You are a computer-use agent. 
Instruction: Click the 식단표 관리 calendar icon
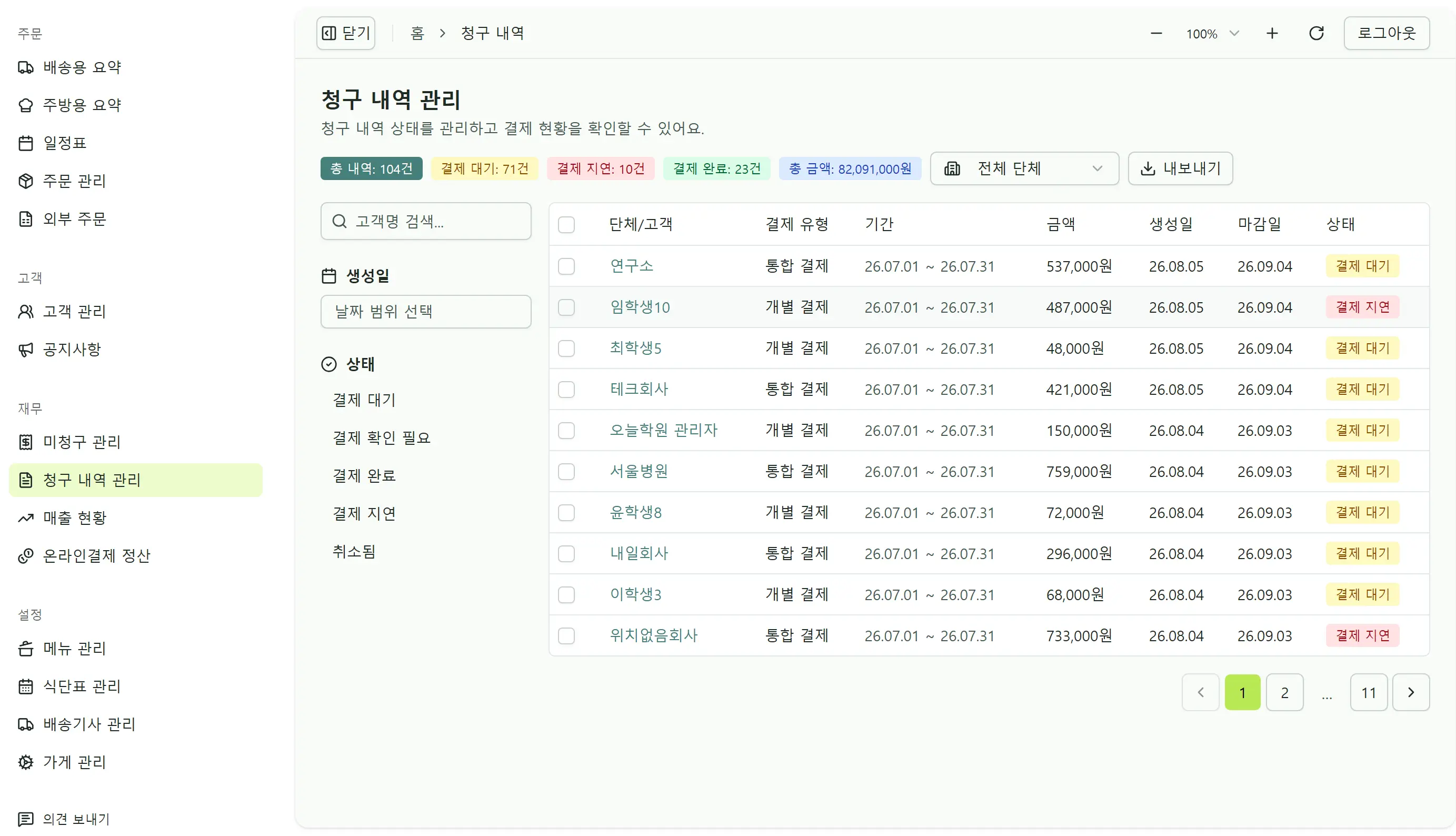pyautogui.click(x=25, y=686)
